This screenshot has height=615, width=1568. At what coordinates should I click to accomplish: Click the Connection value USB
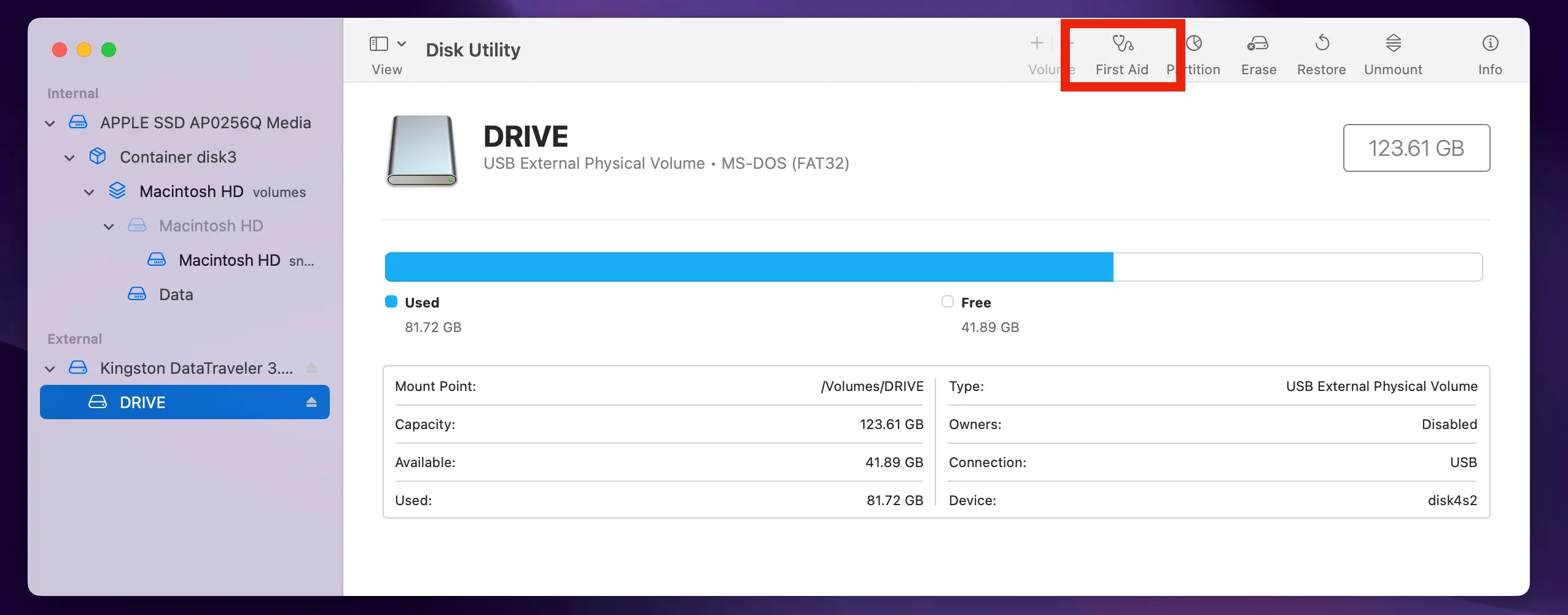tap(1464, 462)
